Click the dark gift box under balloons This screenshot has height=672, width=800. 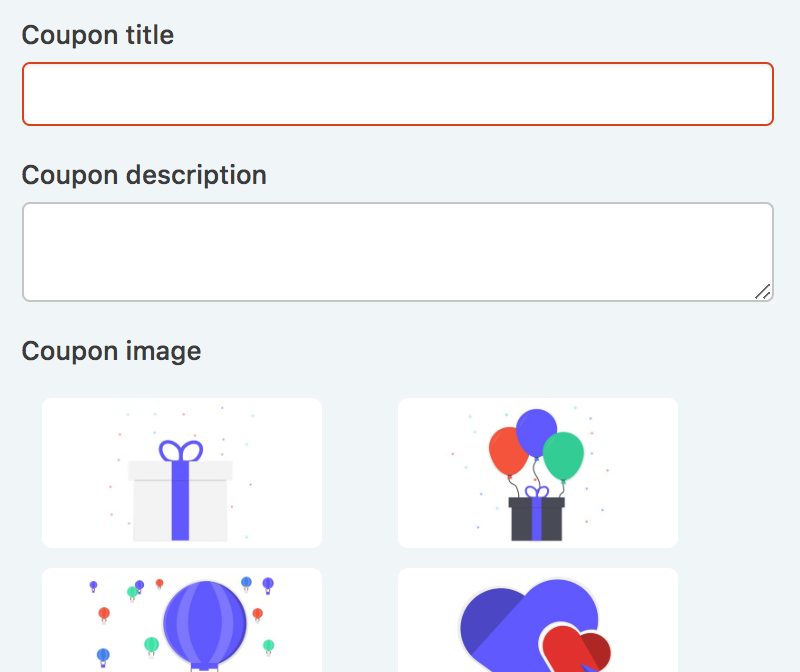point(537,519)
